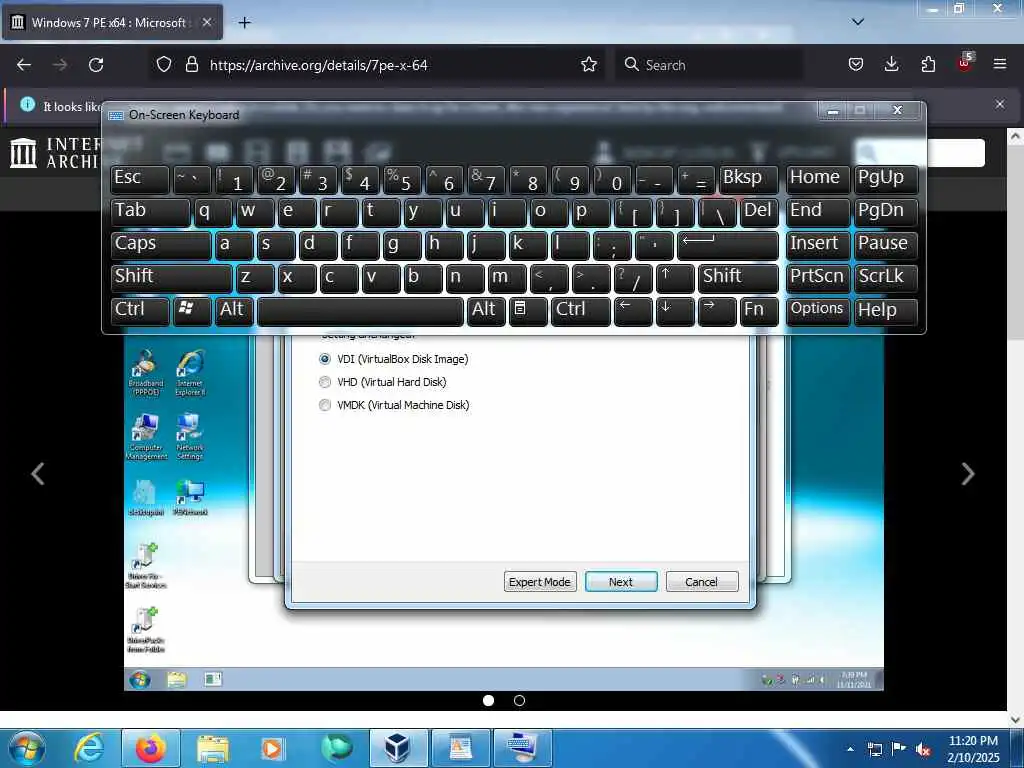
Task: Reload the page in Firefox
Action: 96,65
